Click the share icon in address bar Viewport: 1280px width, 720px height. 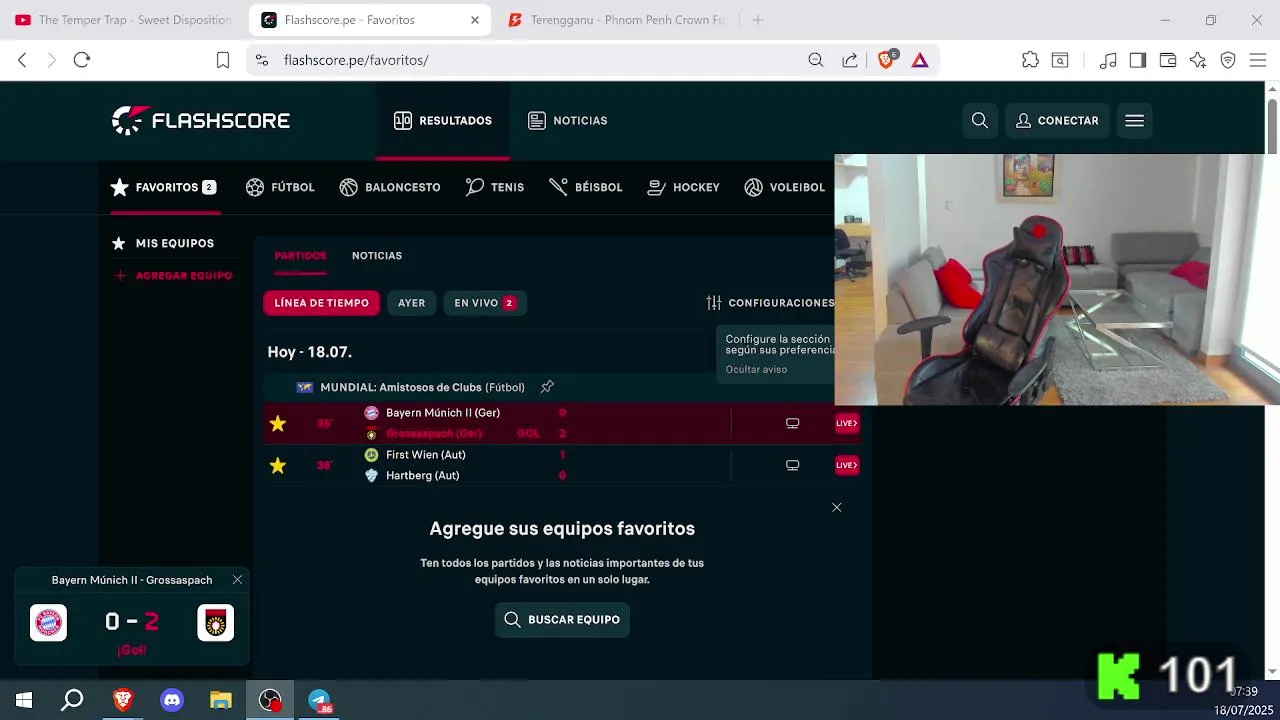pyautogui.click(x=850, y=60)
